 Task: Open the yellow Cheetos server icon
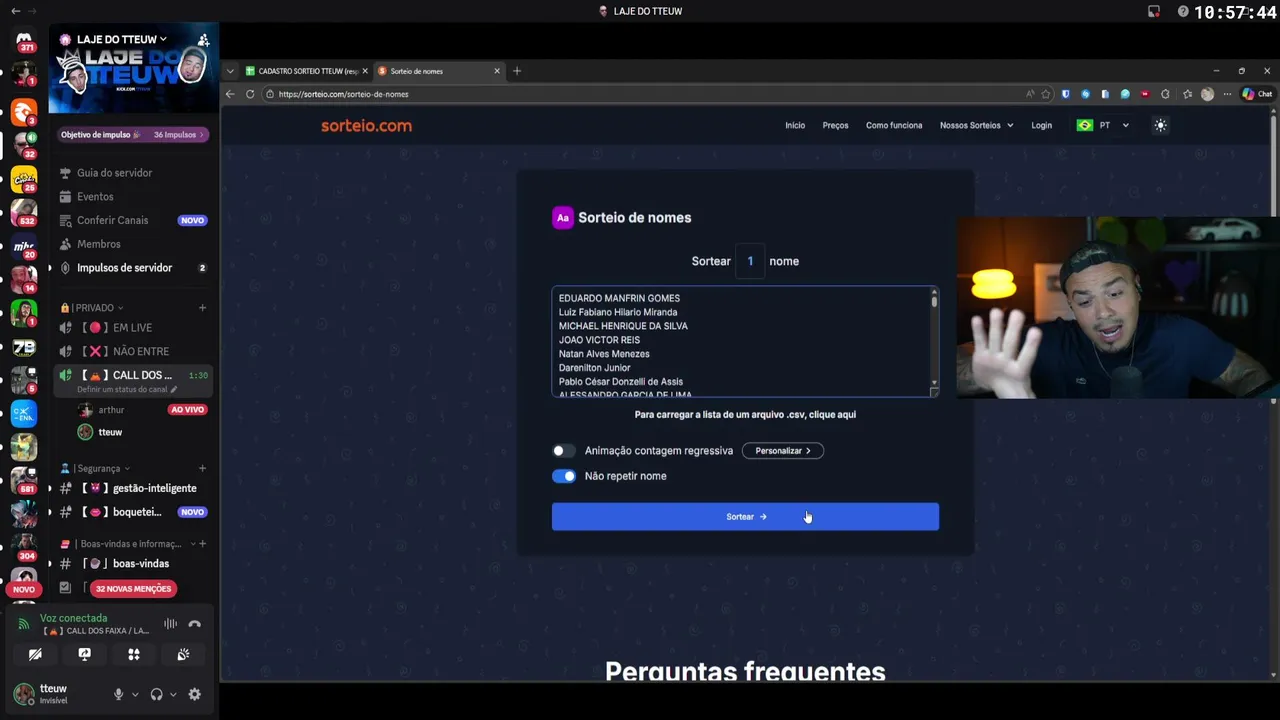point(24,180)
